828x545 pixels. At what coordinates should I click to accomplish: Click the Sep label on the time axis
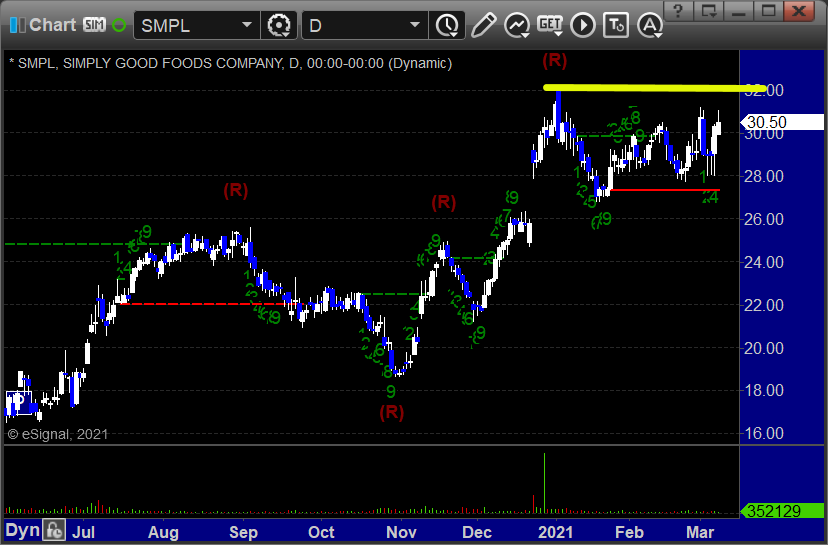(x=243, y=532)
